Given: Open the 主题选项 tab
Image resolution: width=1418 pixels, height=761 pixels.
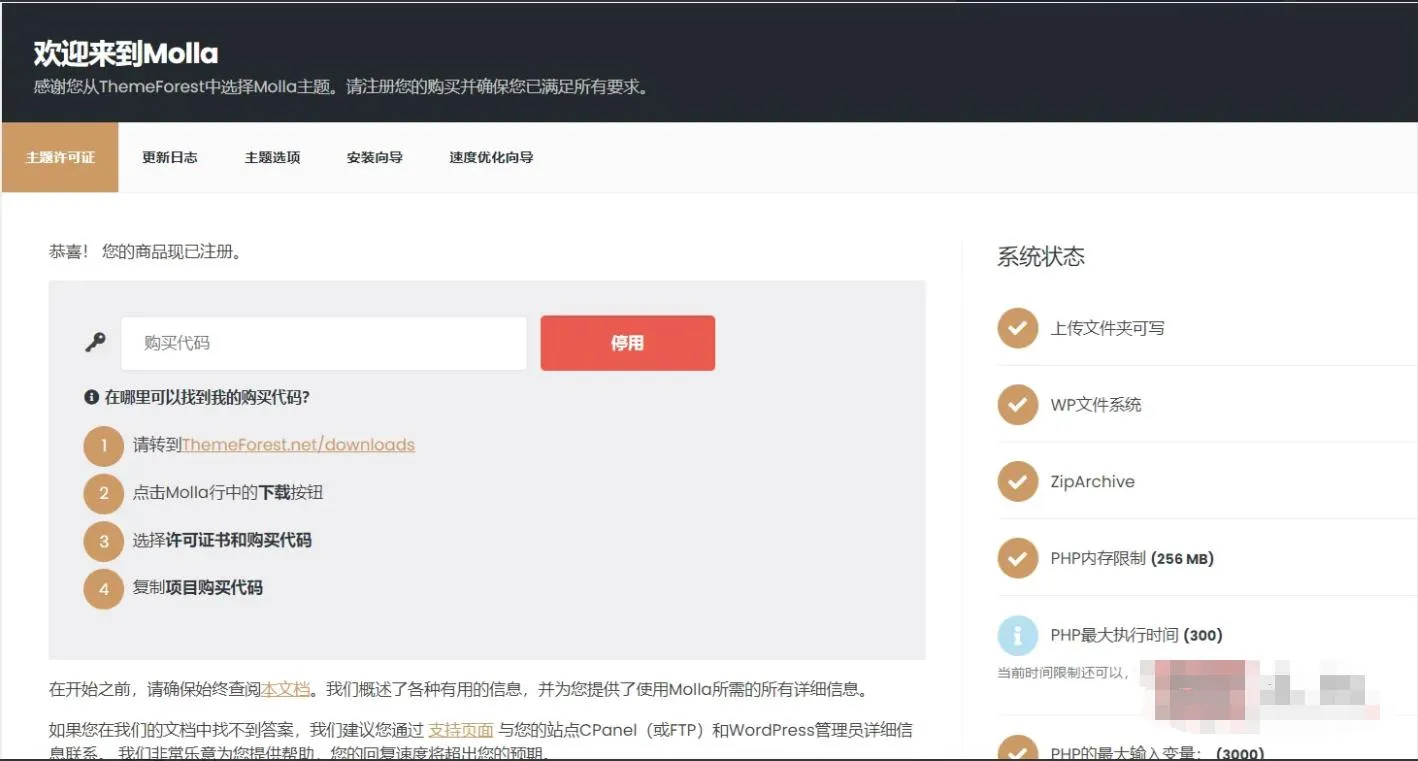Looking at the screenshot, I should pos(272,157).
